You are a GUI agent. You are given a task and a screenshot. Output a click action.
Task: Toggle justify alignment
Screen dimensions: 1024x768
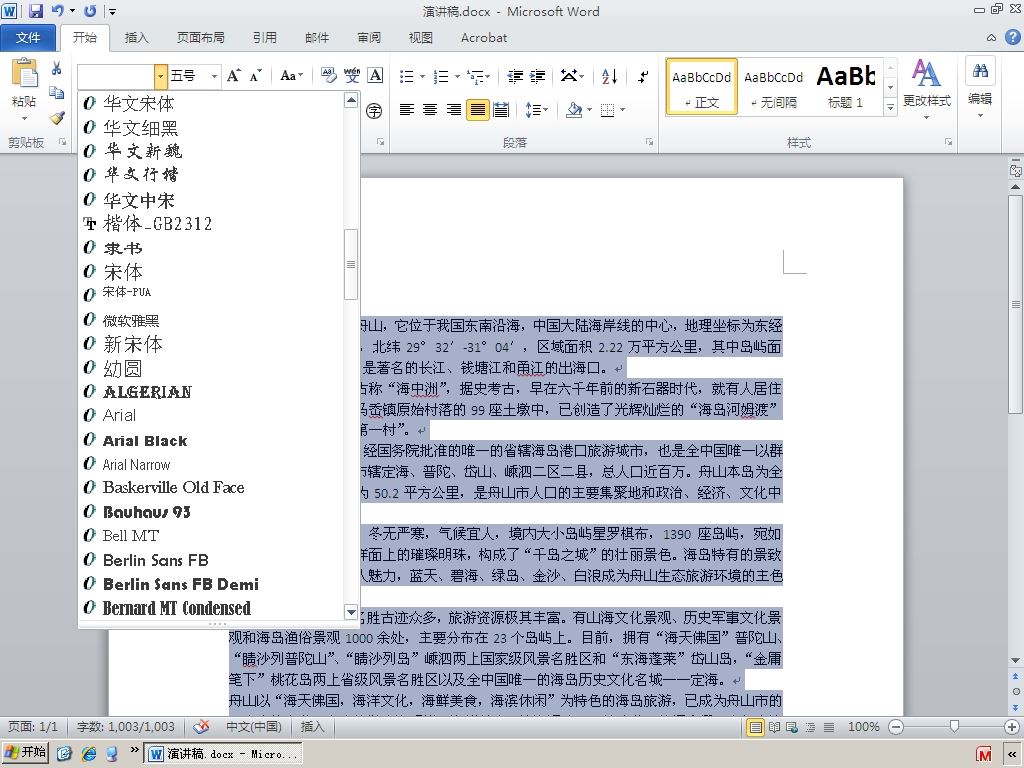click(x=478, y=110)
